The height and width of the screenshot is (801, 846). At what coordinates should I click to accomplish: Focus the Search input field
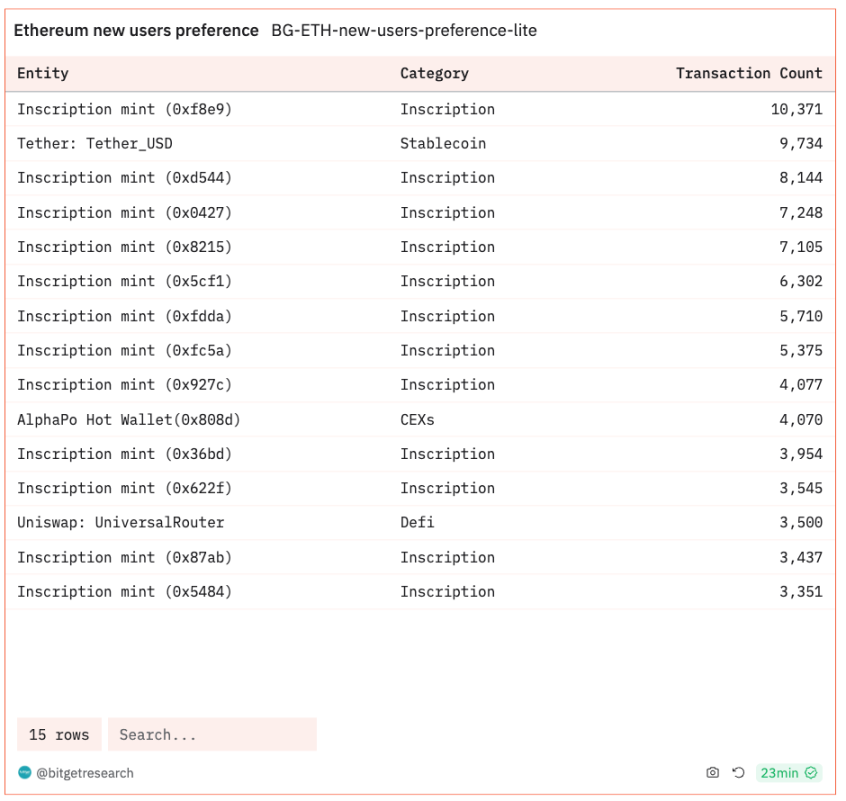pos(212,735)
